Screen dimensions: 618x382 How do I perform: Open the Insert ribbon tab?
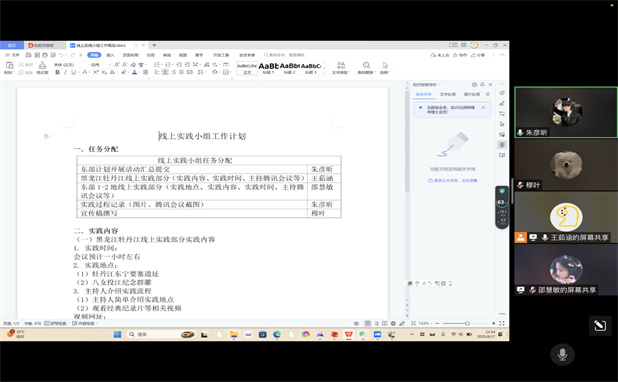(x=110, y=55)
